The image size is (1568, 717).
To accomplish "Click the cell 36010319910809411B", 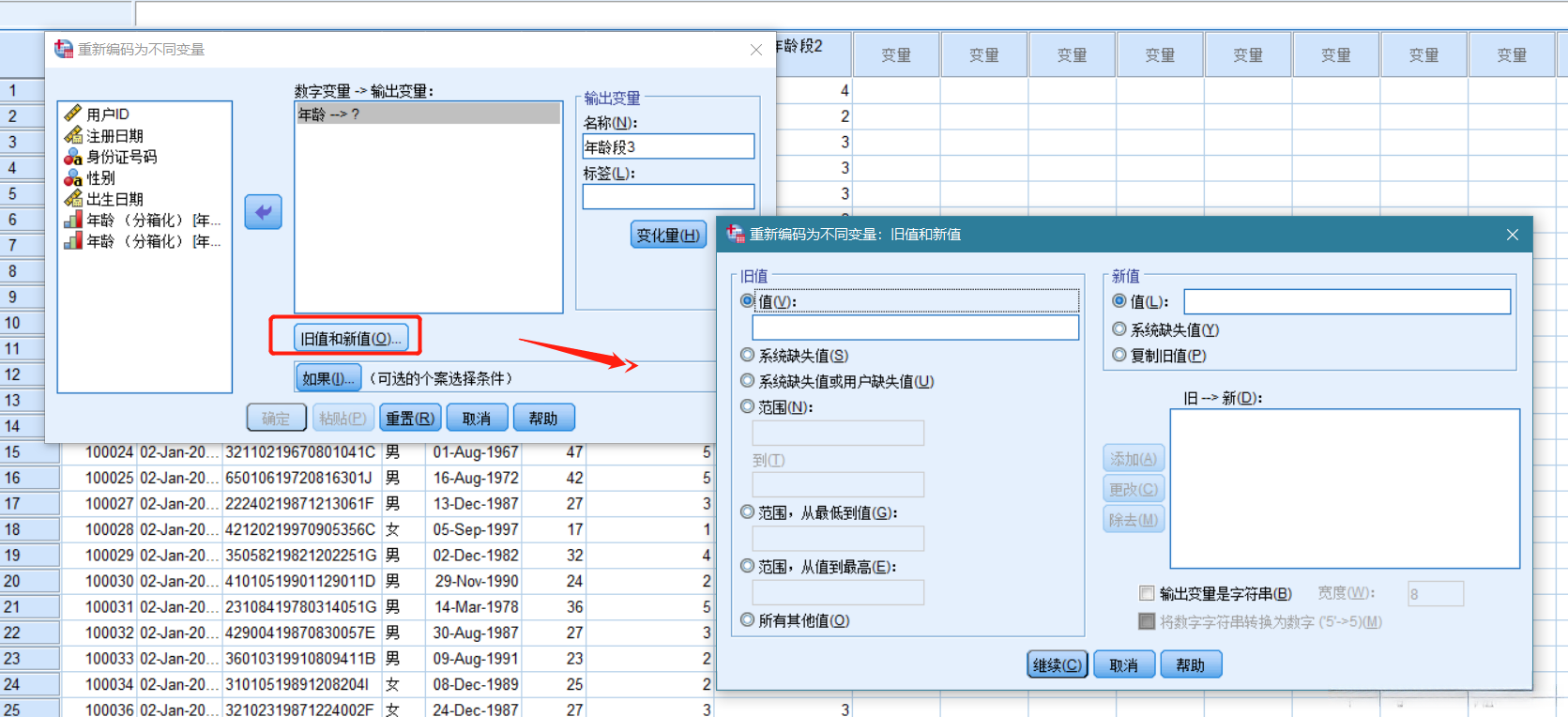I will [300, 659].
